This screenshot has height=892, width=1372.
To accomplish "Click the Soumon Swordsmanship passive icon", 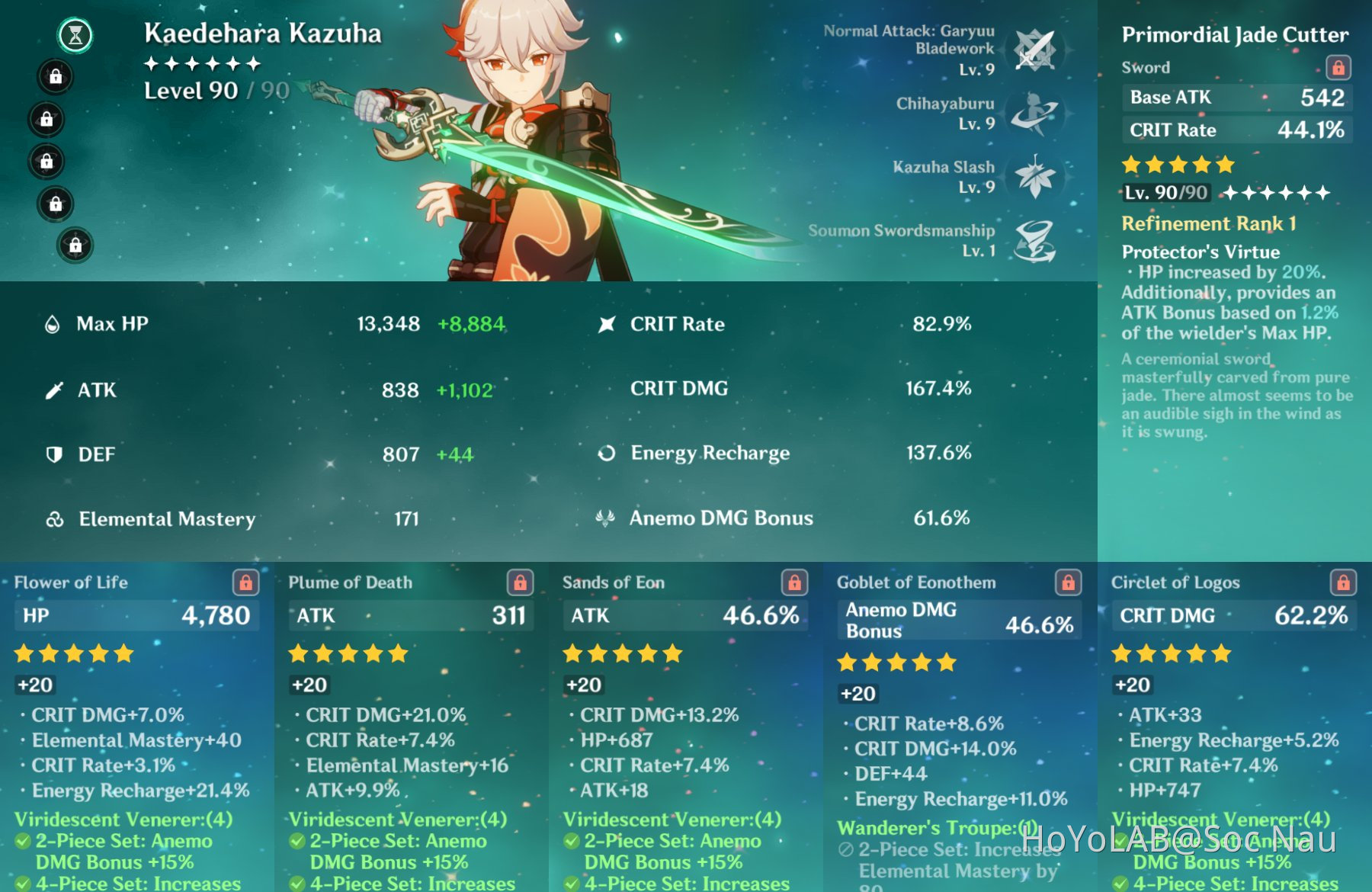I will [x=1034, y=240].
